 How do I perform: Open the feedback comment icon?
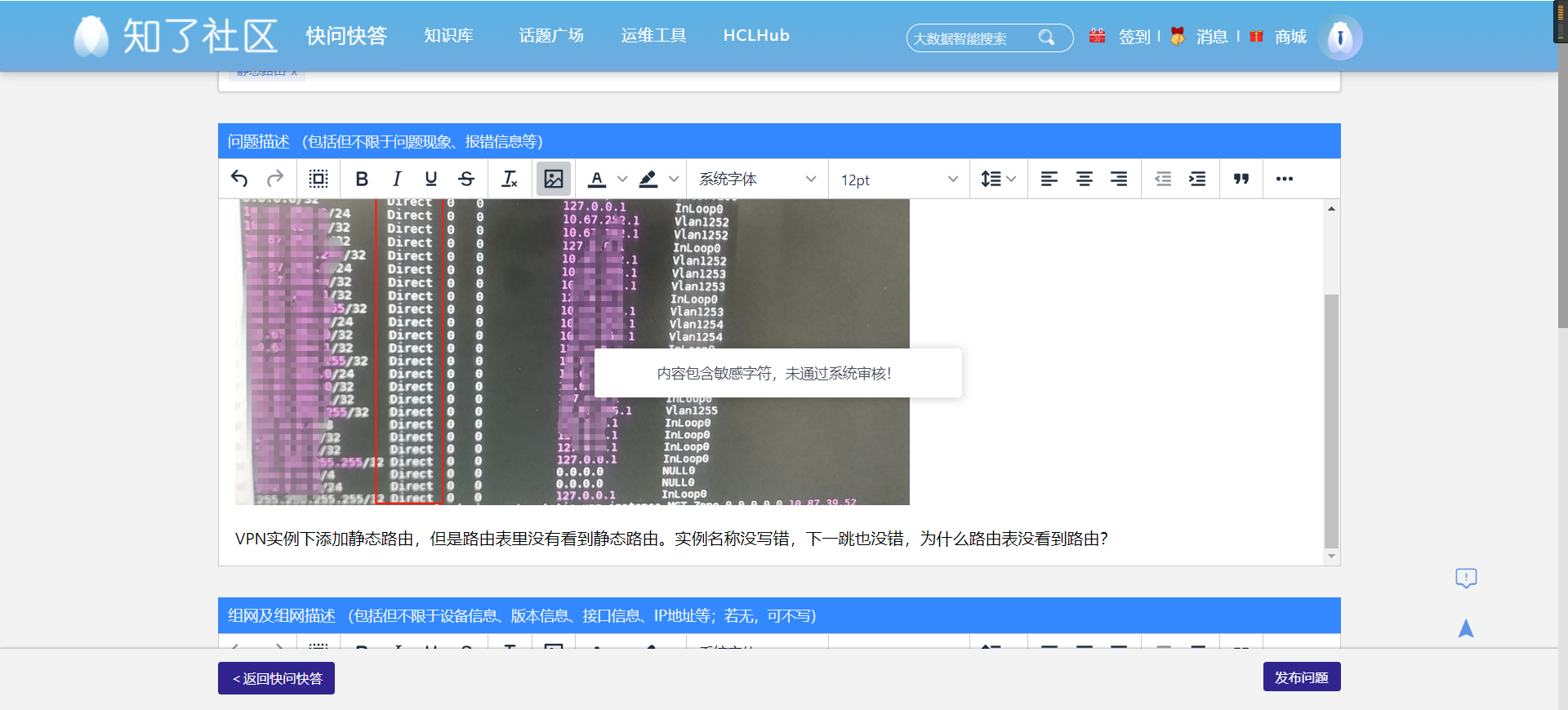(x=1466, y=579)
